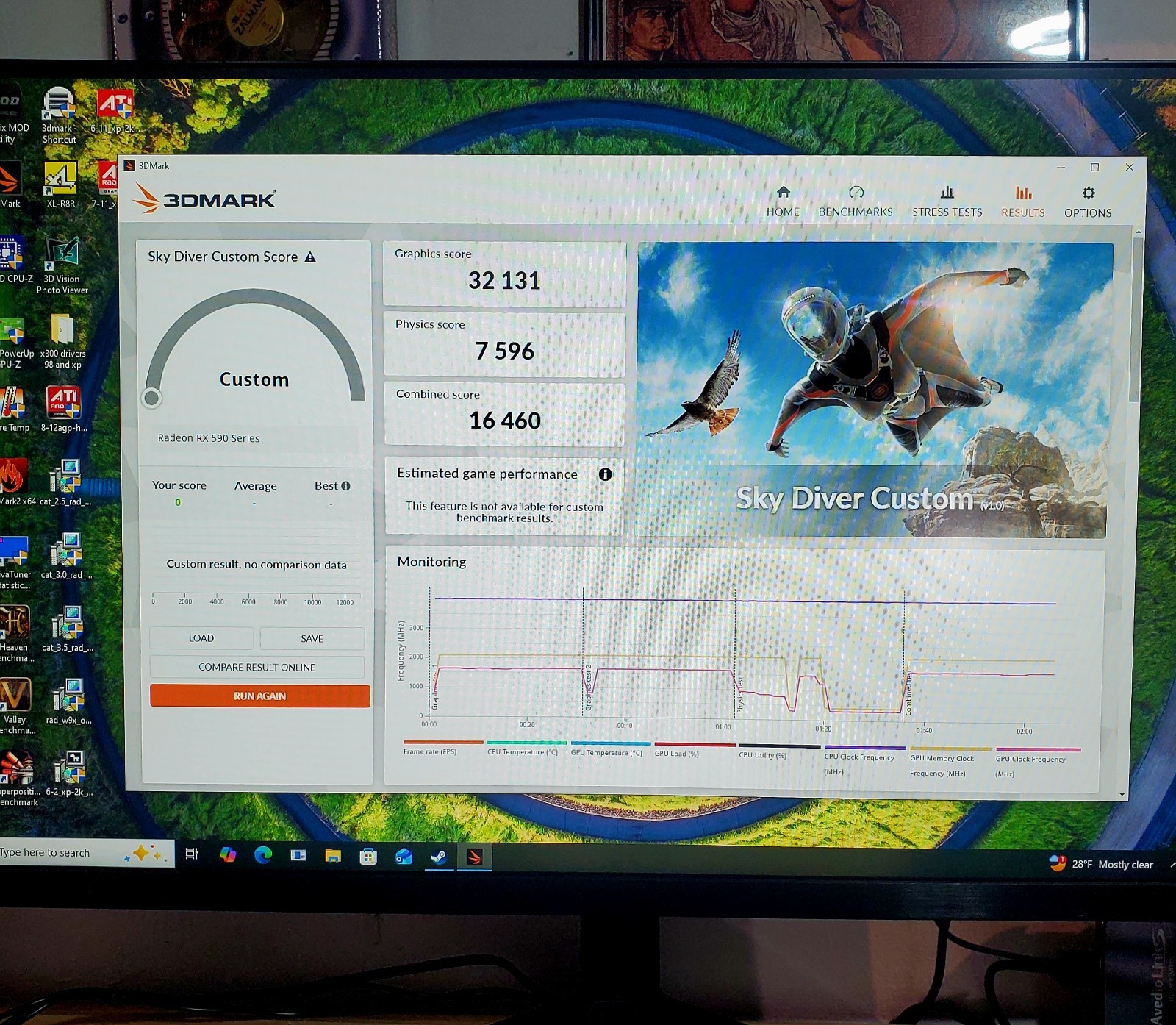Screen dimensions: 1176x1025
Task: Select the x300 drivers 98 and xp folder
Action: (62, 342)
